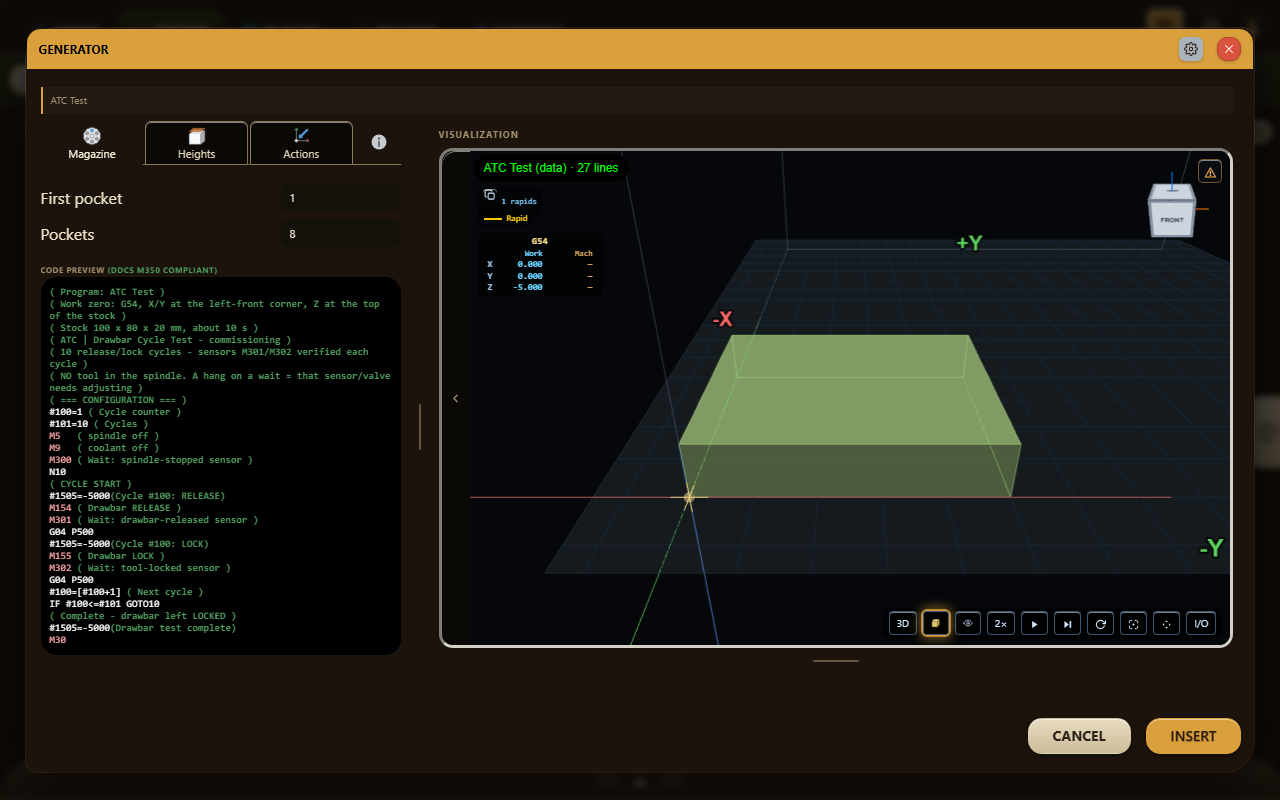1280x800 pixels.
Task: Click the copy icon beside 1 rapids
Action: pyautogui.click(x=490, y=195)
